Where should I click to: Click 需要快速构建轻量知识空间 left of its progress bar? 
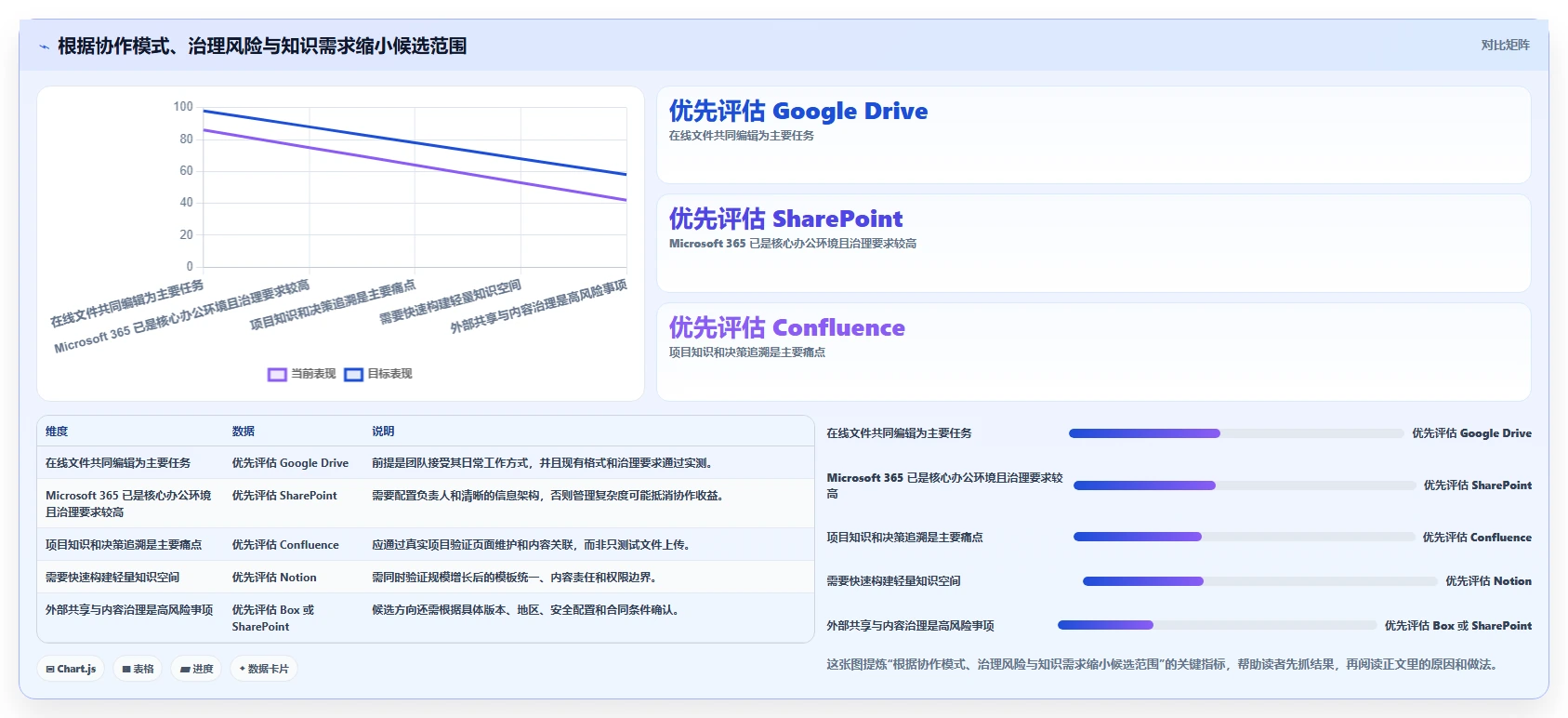(893, 581)
